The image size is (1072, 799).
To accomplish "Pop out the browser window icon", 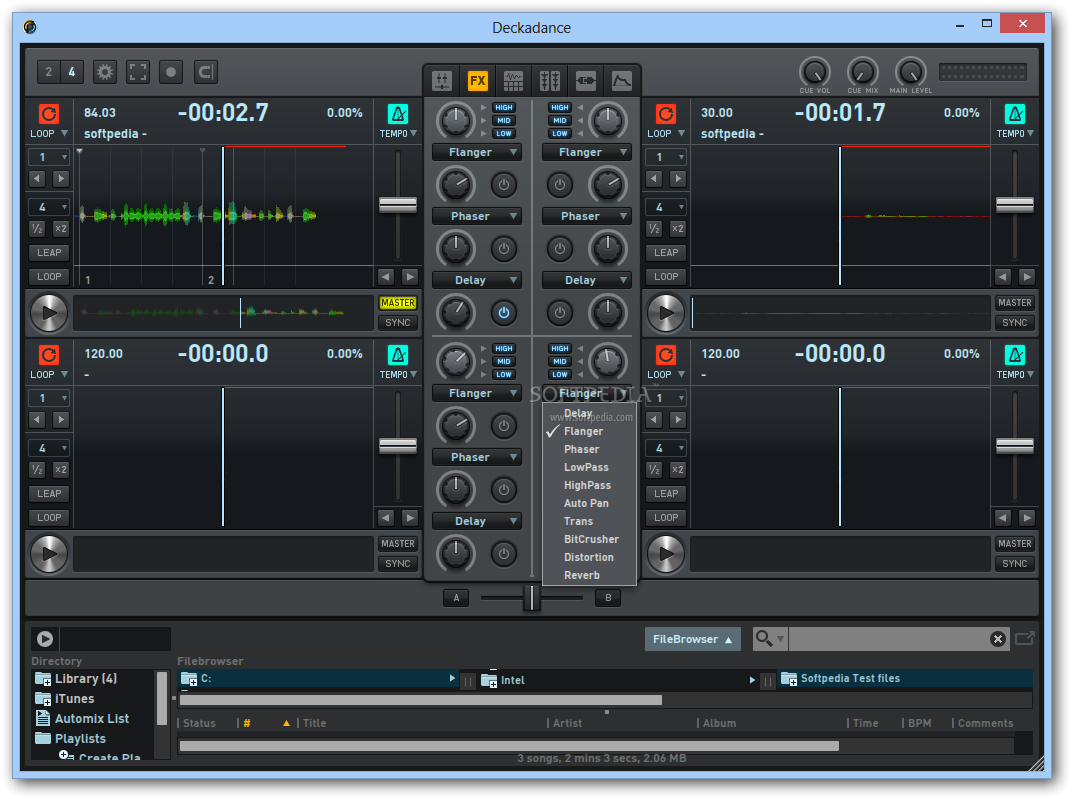I will coord(1024,638).
